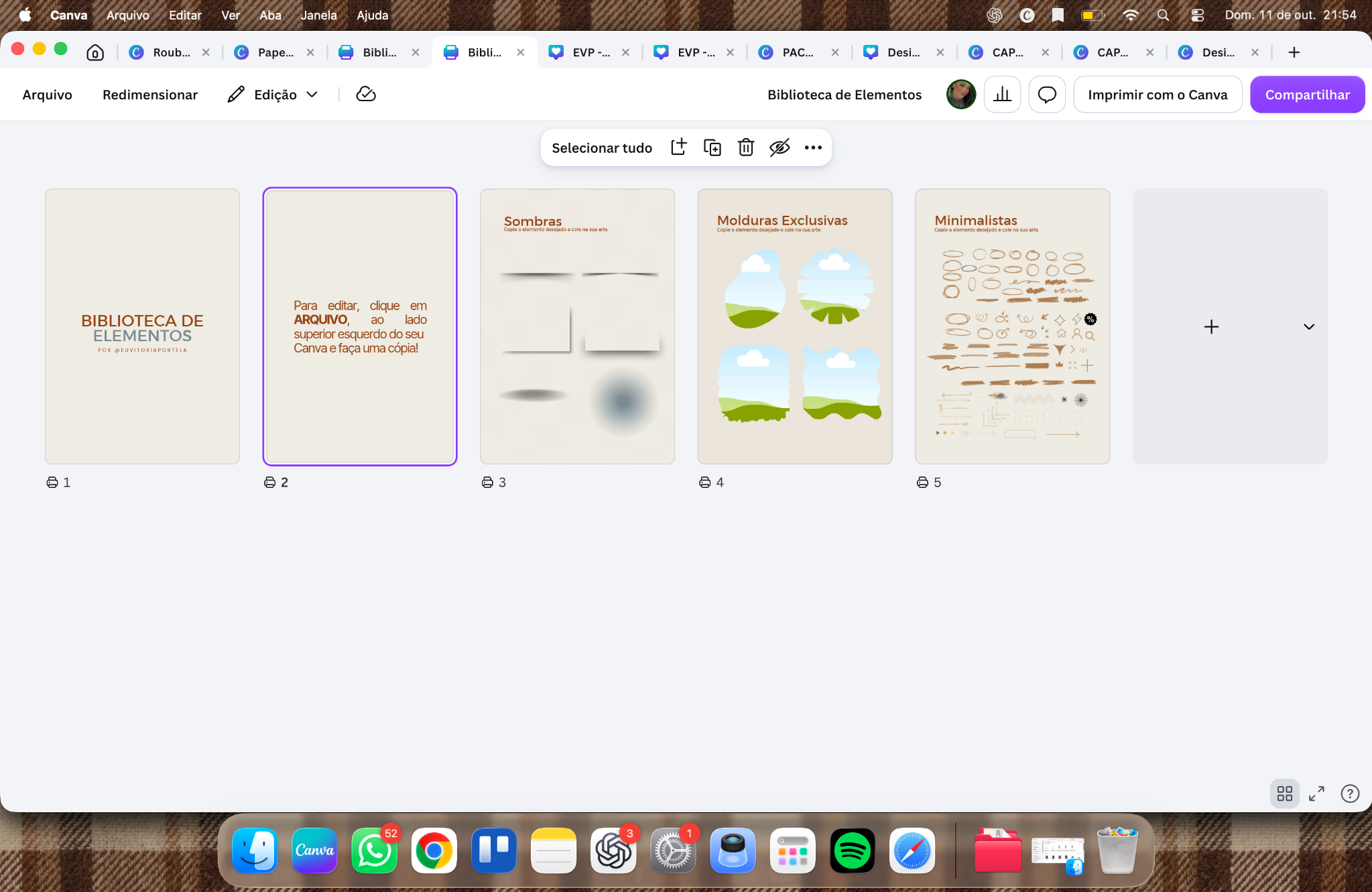This screenshot has height=892, width=1372.
Task: Open the Arquivo toolbar menu
Action: (x=48, y=94)
